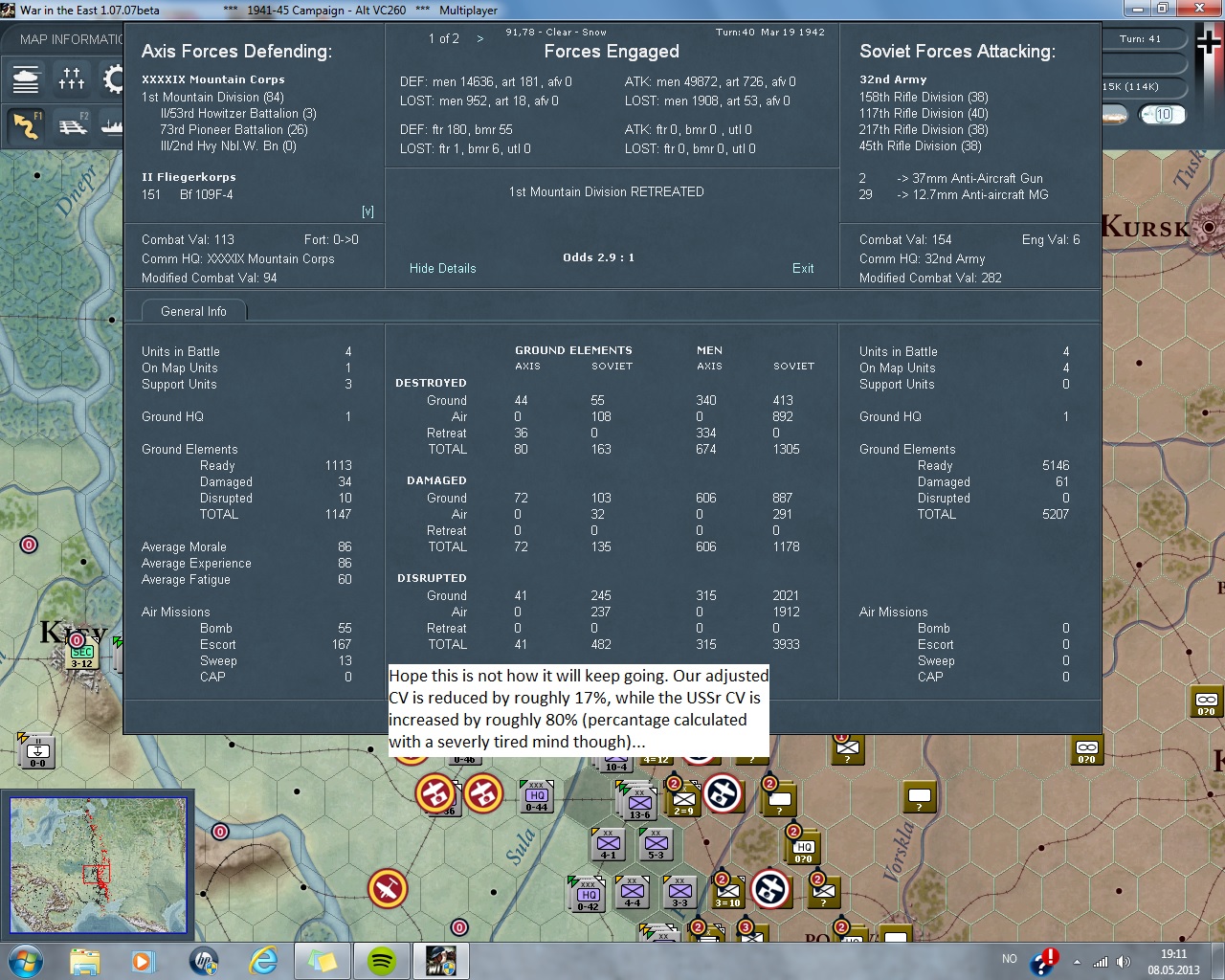Select 158th Rifle Division (38)

click(x=924, y=98)
